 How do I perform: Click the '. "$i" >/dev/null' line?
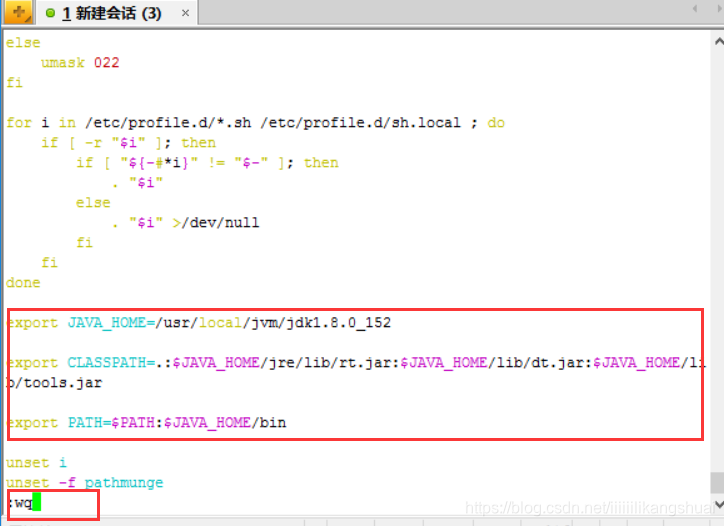point(186,223)
